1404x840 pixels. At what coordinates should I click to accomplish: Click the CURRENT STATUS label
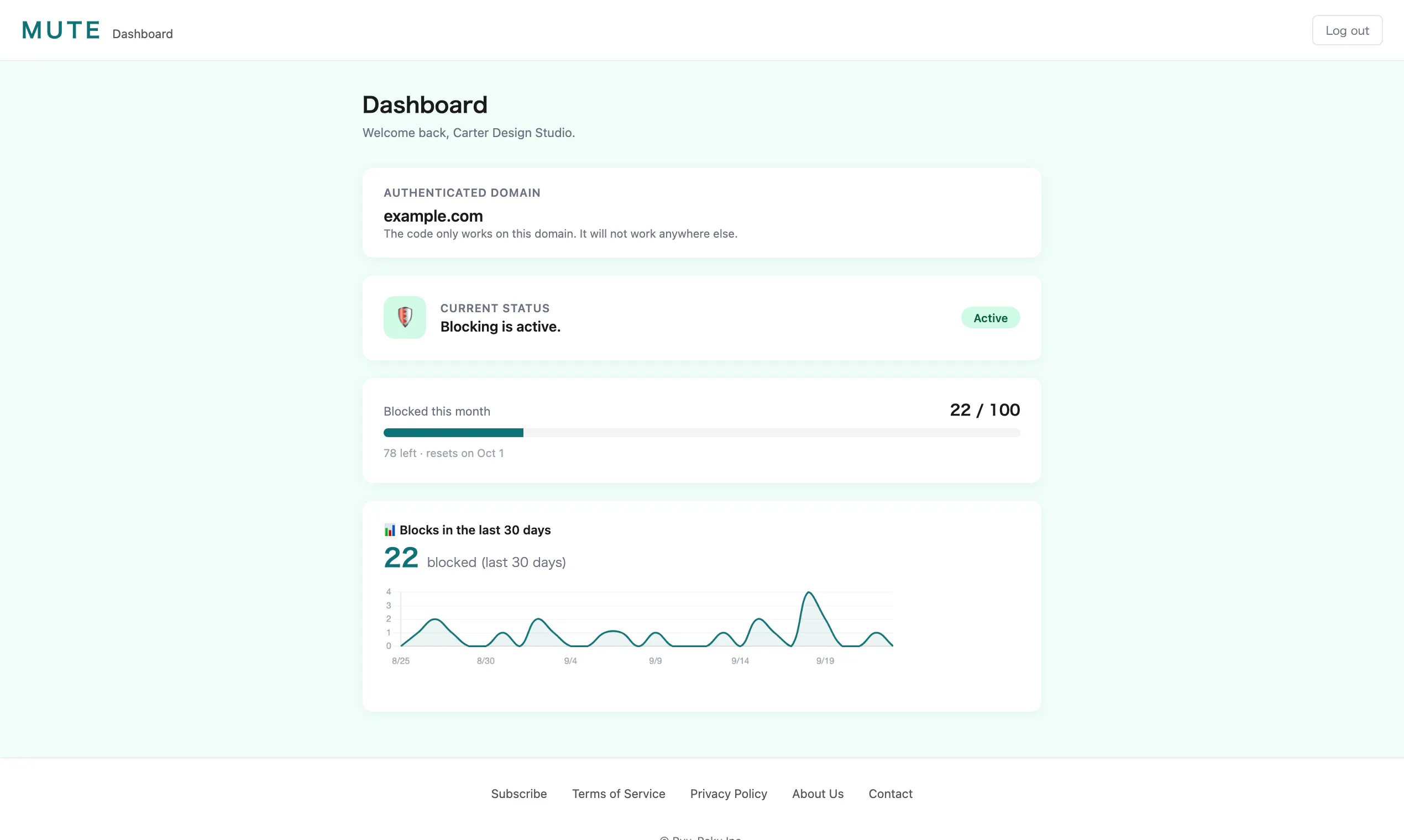point(495,308)
